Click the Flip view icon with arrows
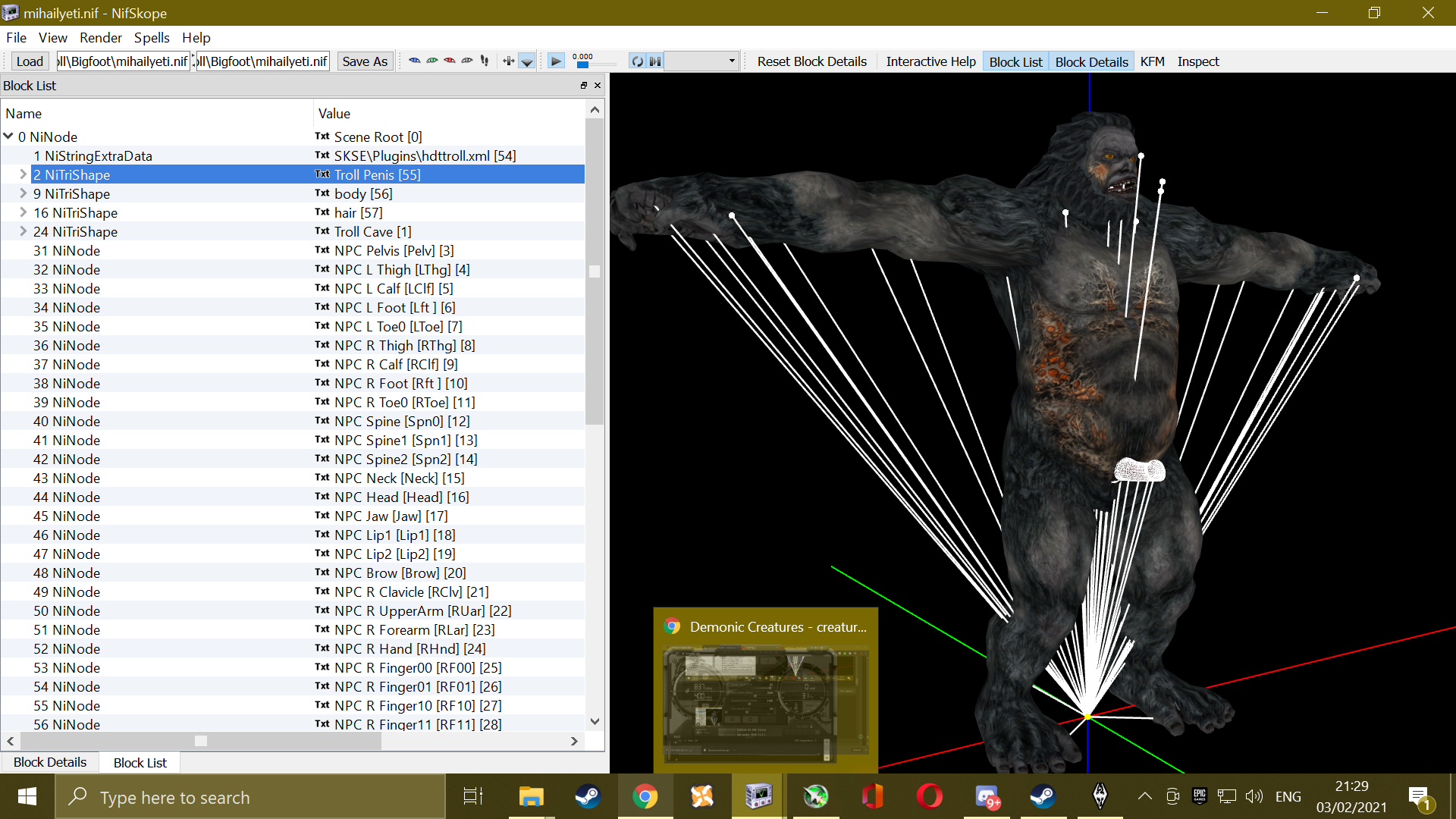 pyautogui.click(x=508, y=61)
